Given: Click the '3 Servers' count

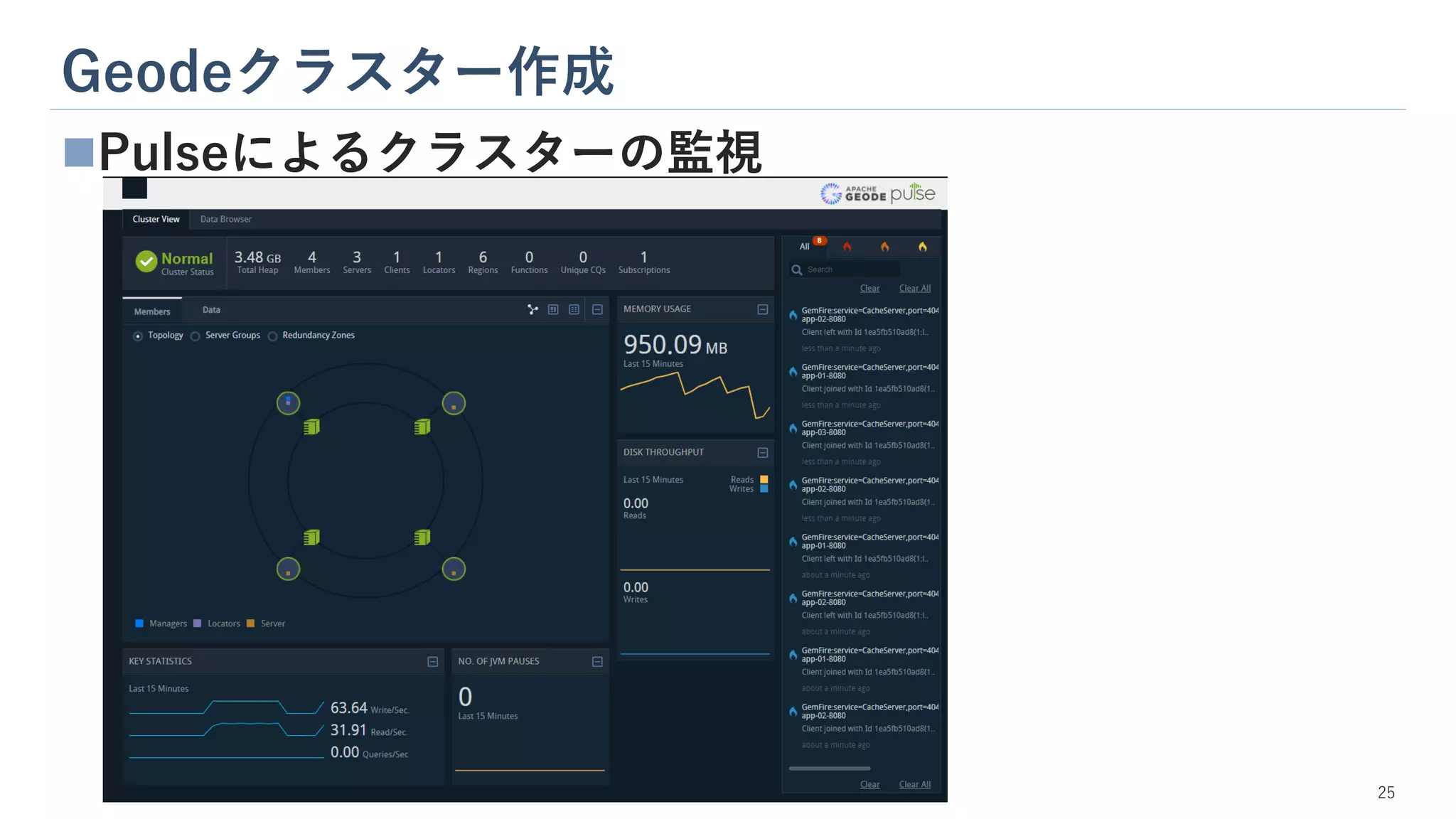Looking at the screenshot, I should [357, 262].
